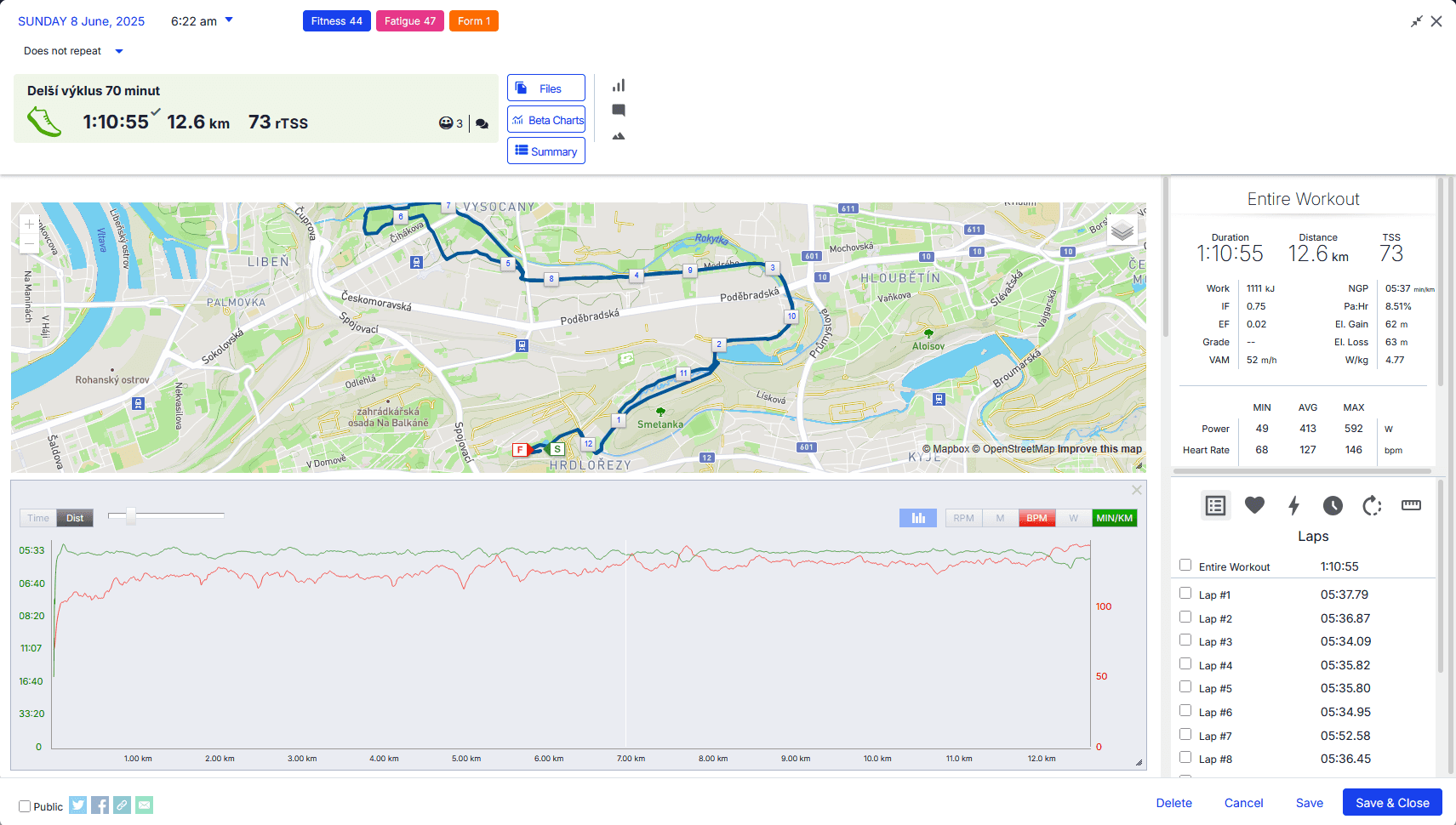Click the feeling smiley face icon

(446, 123)
